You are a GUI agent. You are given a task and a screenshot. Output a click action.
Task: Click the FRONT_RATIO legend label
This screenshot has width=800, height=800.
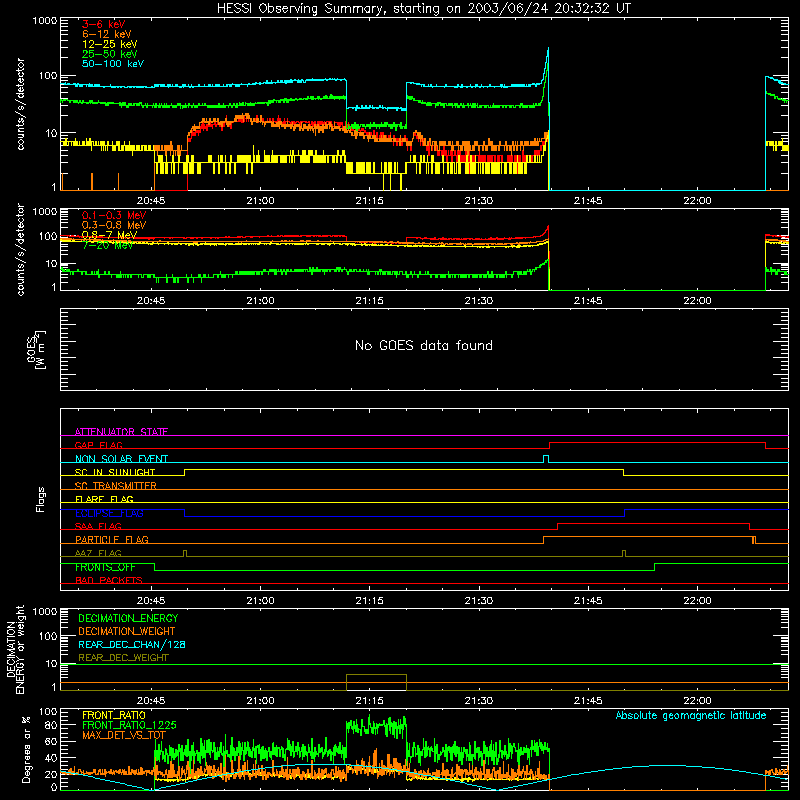coord(113,715)
